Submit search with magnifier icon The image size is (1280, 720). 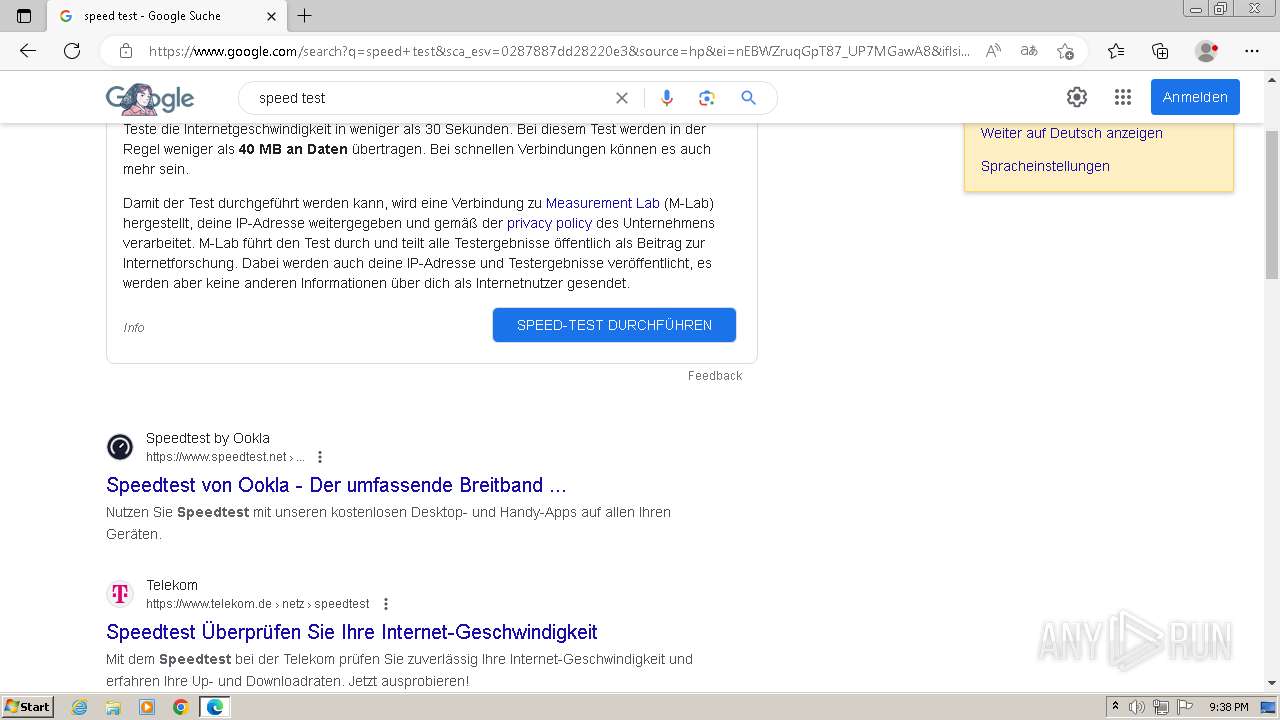748,98
